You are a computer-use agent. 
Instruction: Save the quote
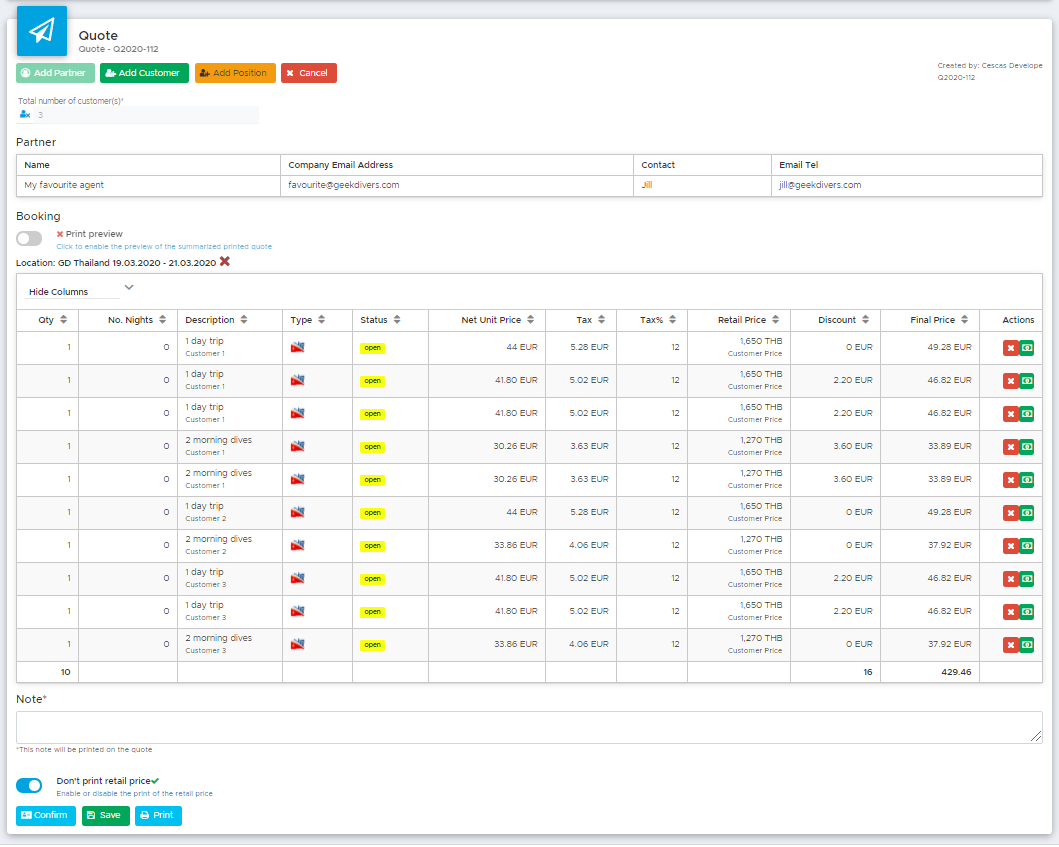(x=105, y=815)
